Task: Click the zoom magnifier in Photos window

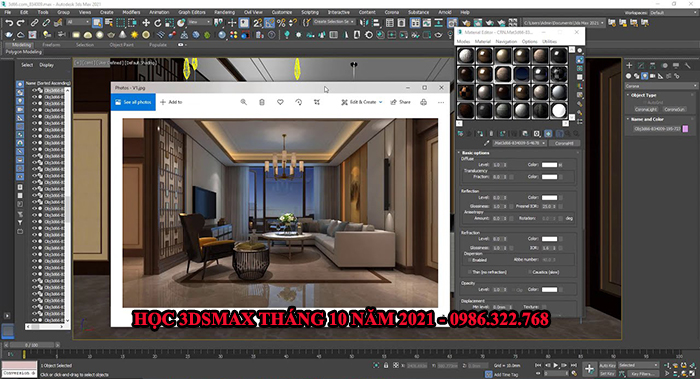Action: coord(244,102)
